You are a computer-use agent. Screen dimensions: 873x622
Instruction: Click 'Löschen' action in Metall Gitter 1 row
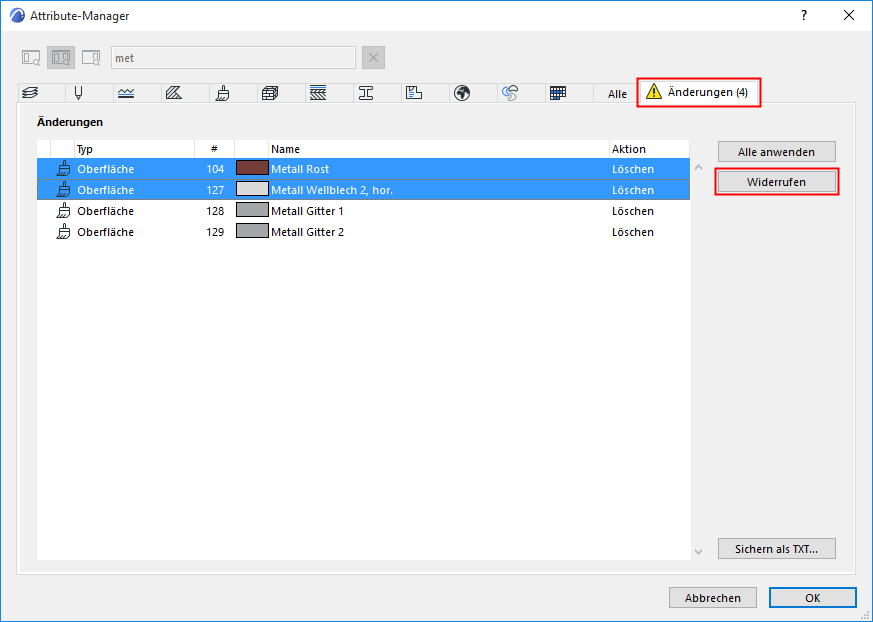(x=633, y=211)
